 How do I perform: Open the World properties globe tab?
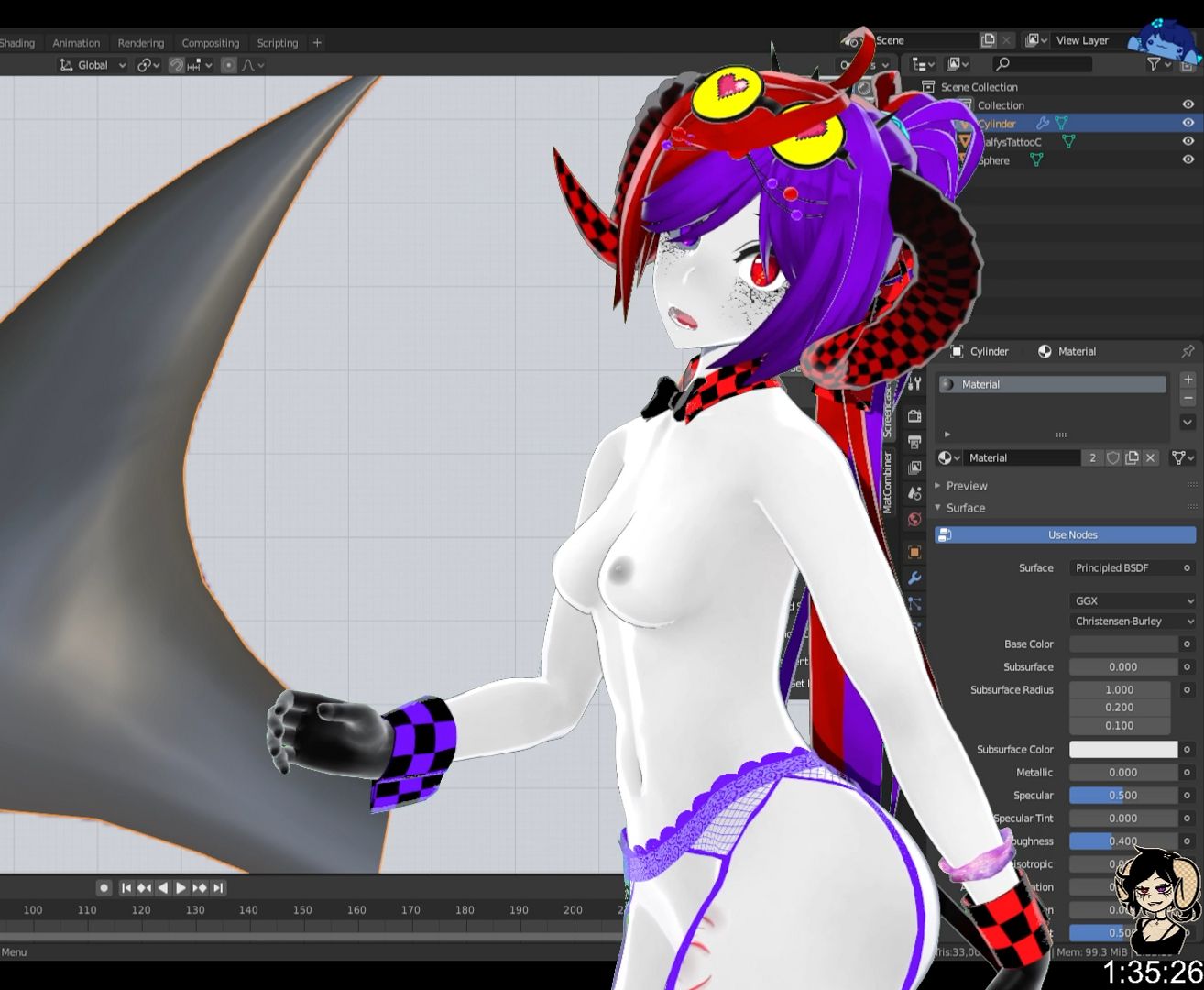[x=914, y=519]
